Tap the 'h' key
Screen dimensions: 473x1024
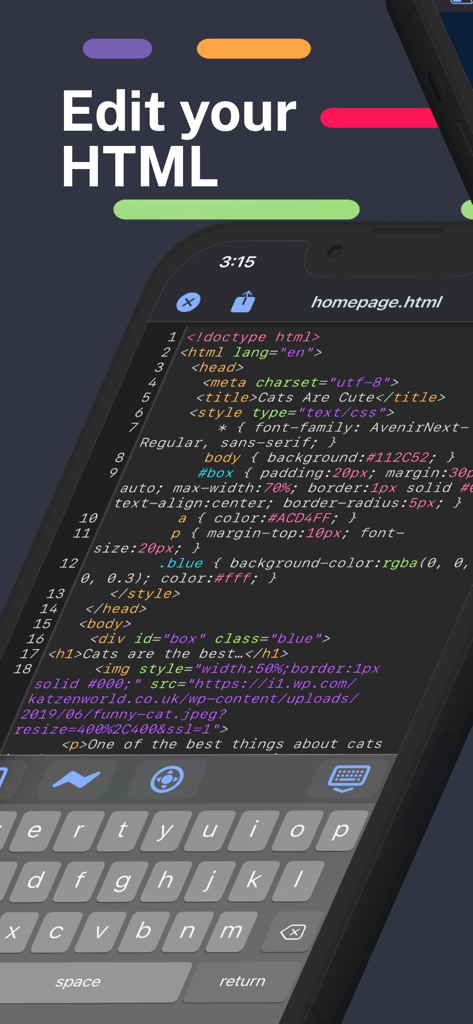[166, 882]
